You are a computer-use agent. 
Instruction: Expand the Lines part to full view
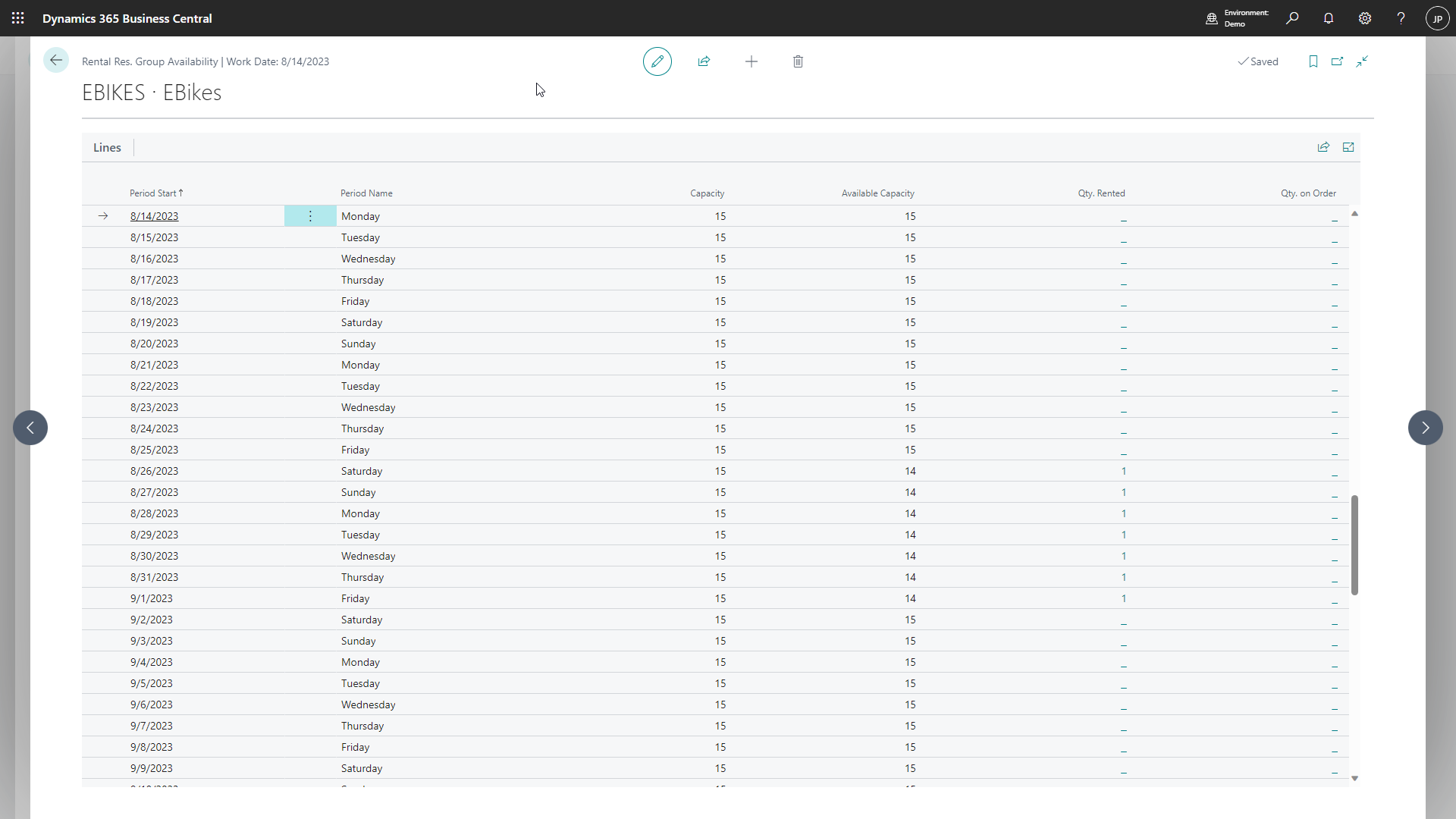click(x=1348, y=147)
